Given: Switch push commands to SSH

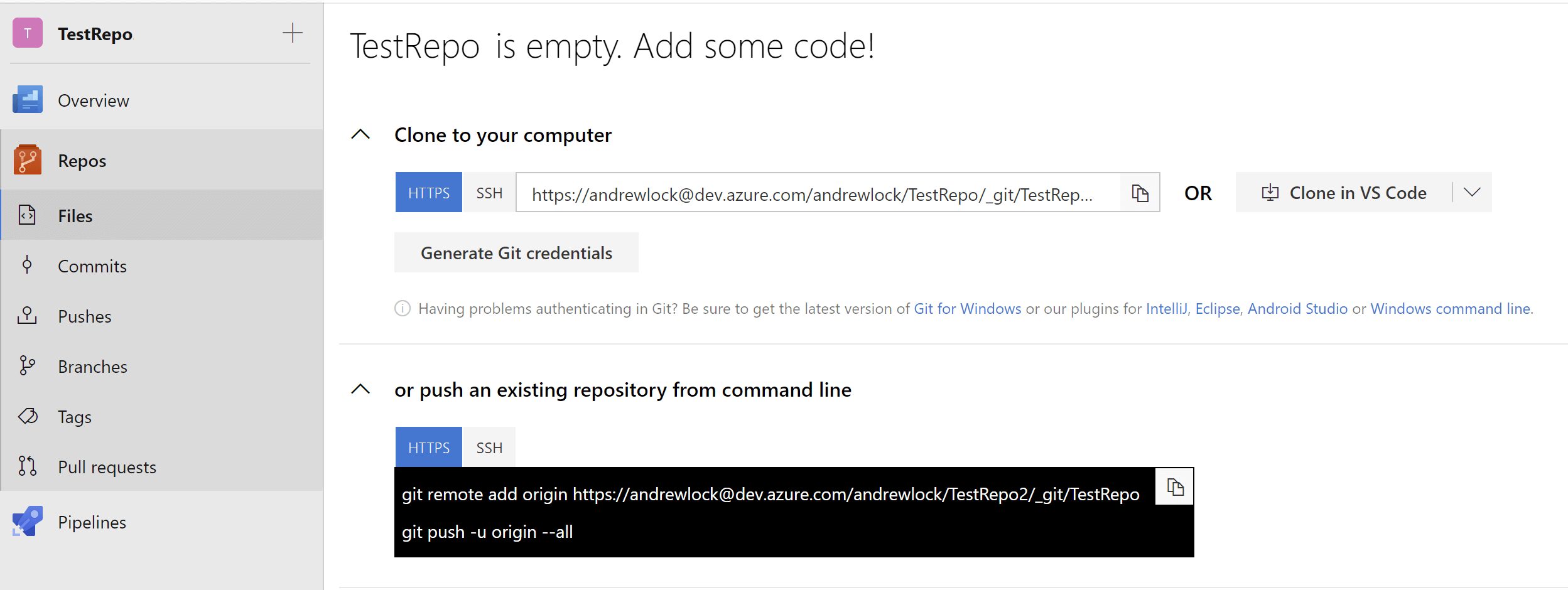Looking at the screenshot, I should pyautogui.click(x=489, y=447).
